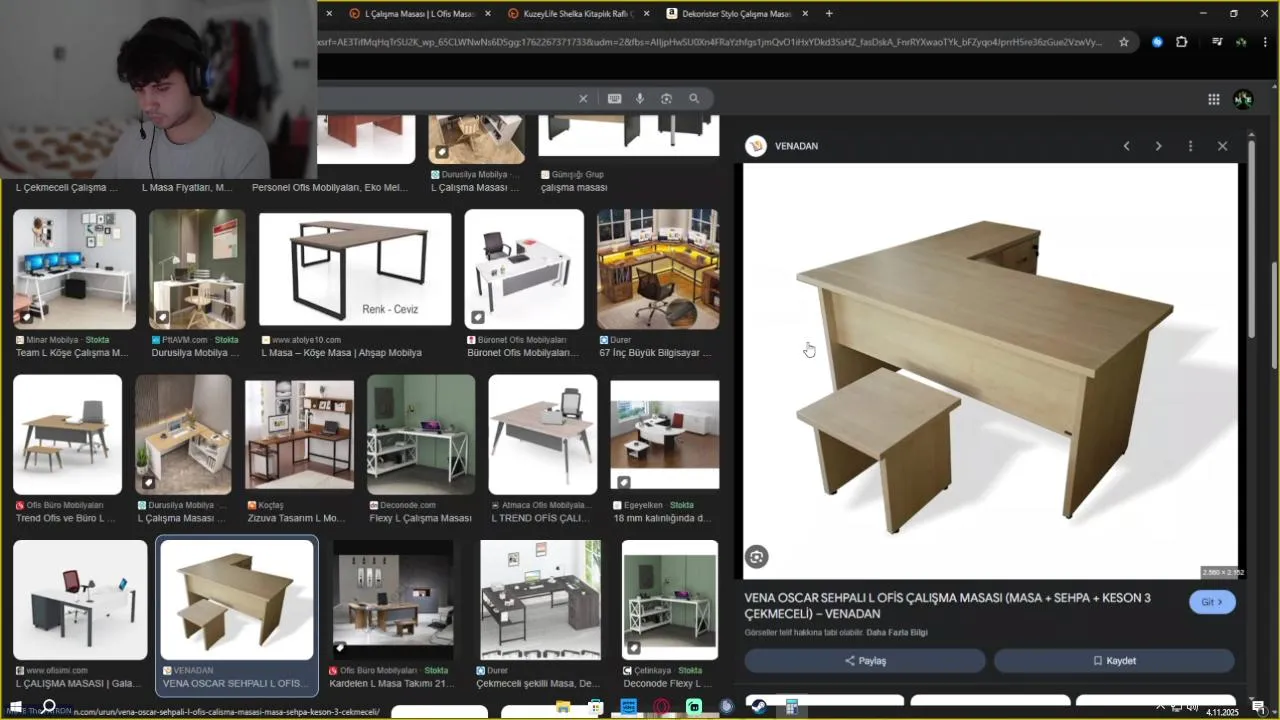Click the Paylaş share button
The width and height of the screenshot is (1280, 720).
[865, 661]
